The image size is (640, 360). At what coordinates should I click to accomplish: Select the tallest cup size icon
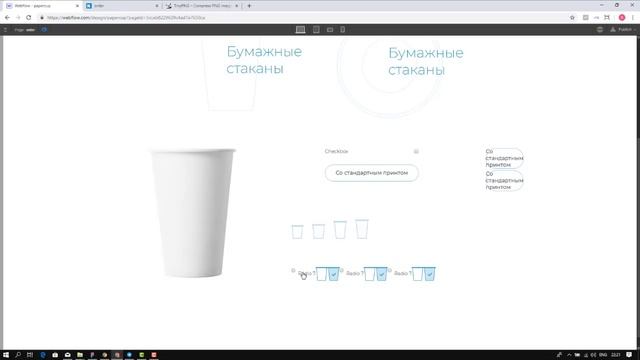362,229
